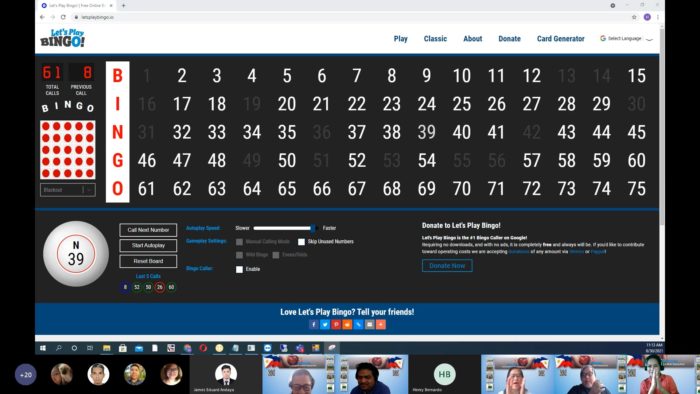700x394 pixels.
Task: Share on Twitter via the bird icon
Action: pos(325,324)
